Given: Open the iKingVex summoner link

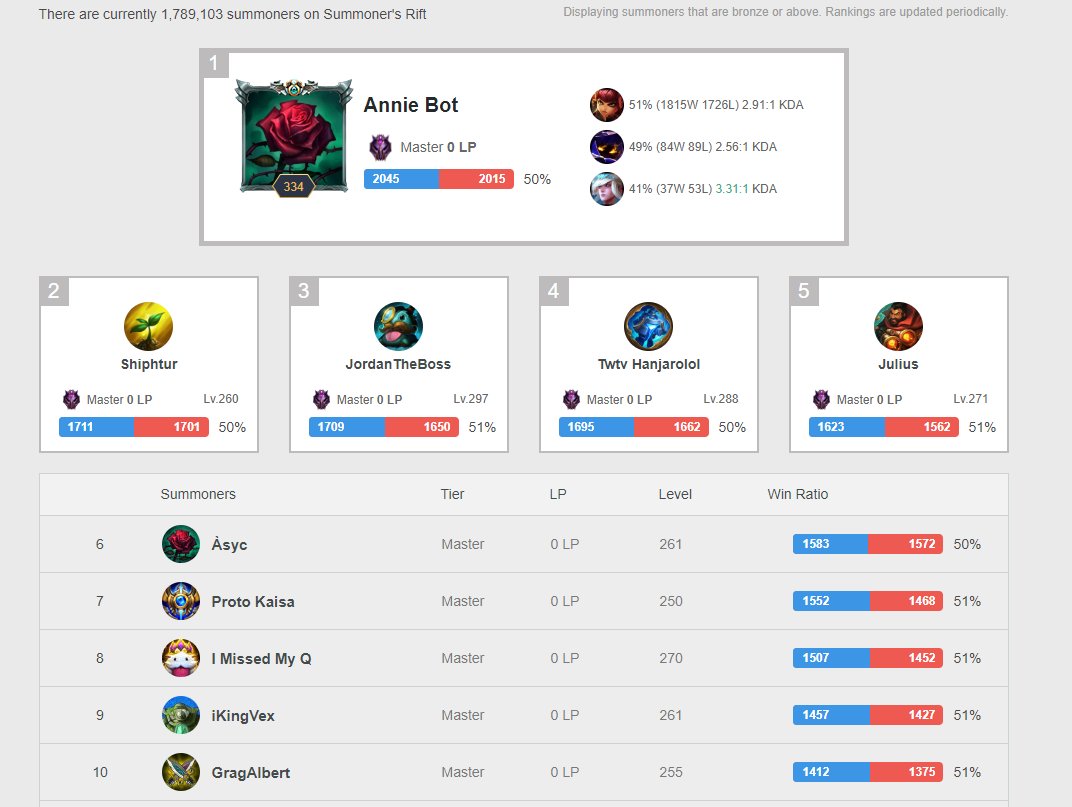Looking at the screenshot, I should pos(243,715).
